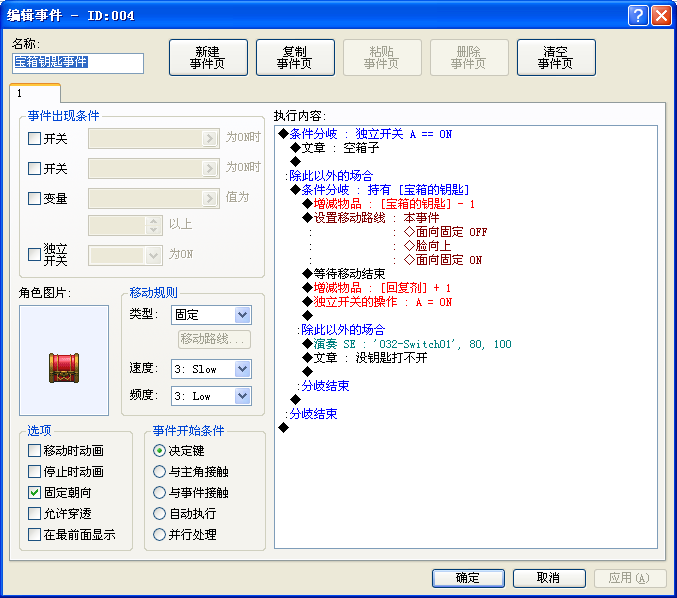Select the 自动执行 trigger radio button
This screenshot has width=677, height=598.
[159, 514]
